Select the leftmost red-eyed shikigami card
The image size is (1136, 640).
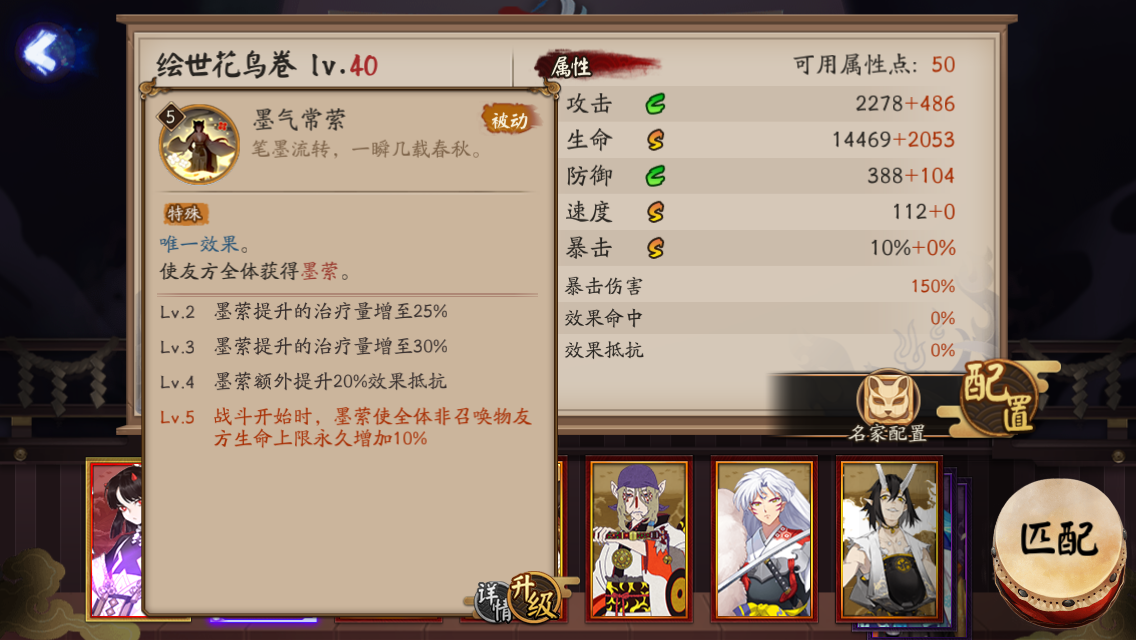115,539
